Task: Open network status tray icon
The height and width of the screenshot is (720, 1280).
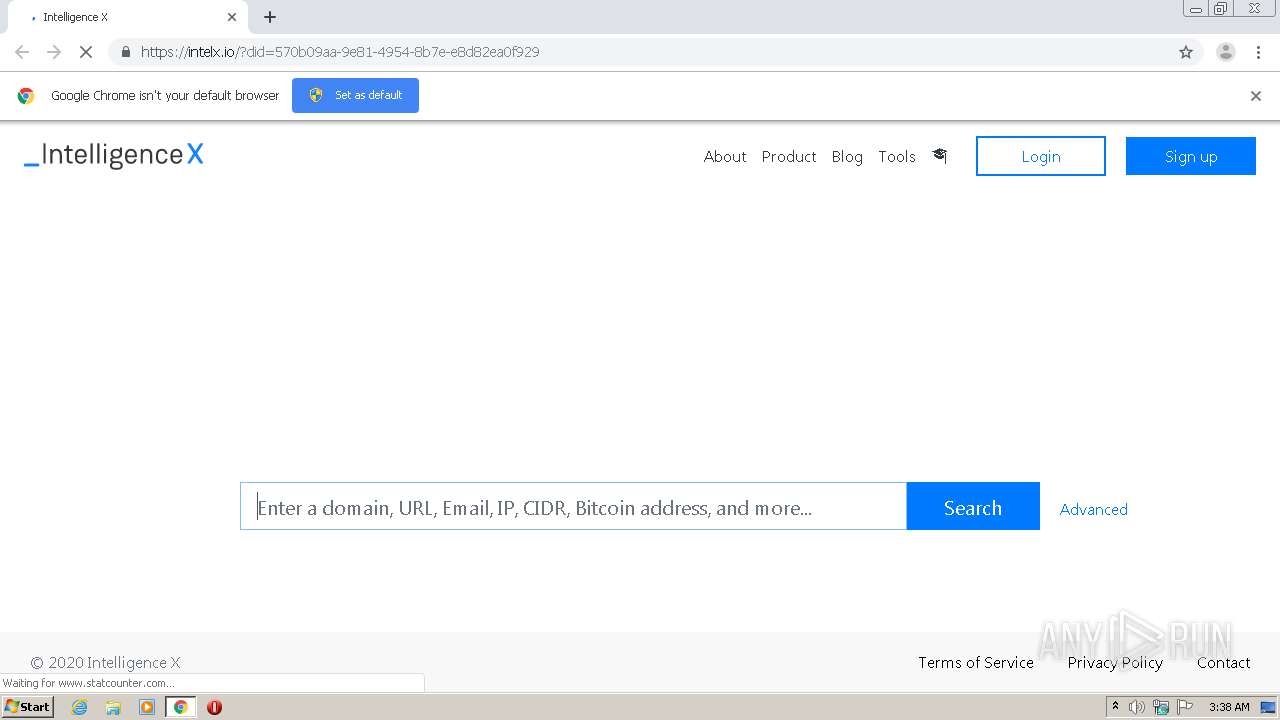Action: point(1160,707)
